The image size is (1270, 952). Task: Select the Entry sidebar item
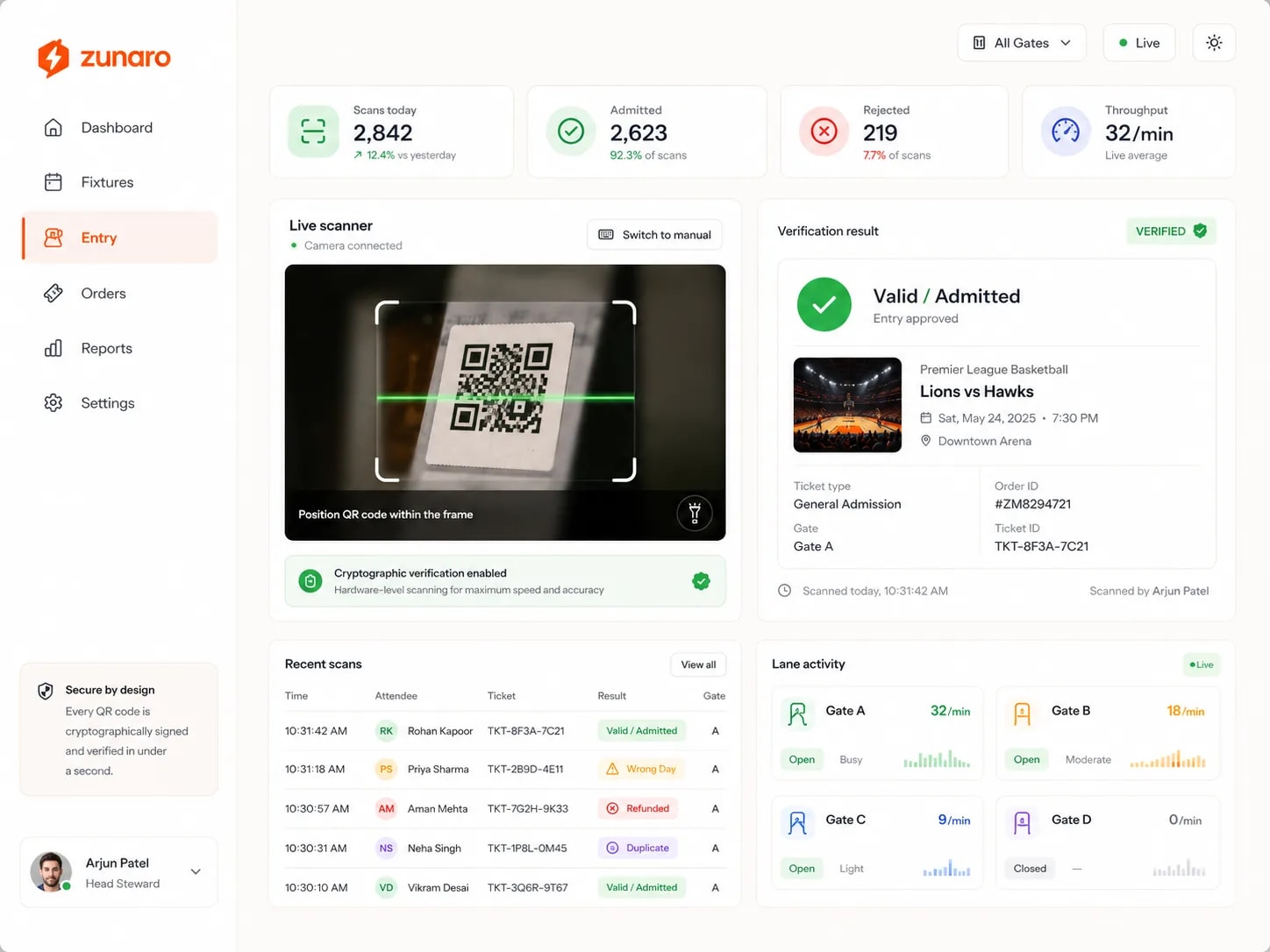[x=119, y=238]
